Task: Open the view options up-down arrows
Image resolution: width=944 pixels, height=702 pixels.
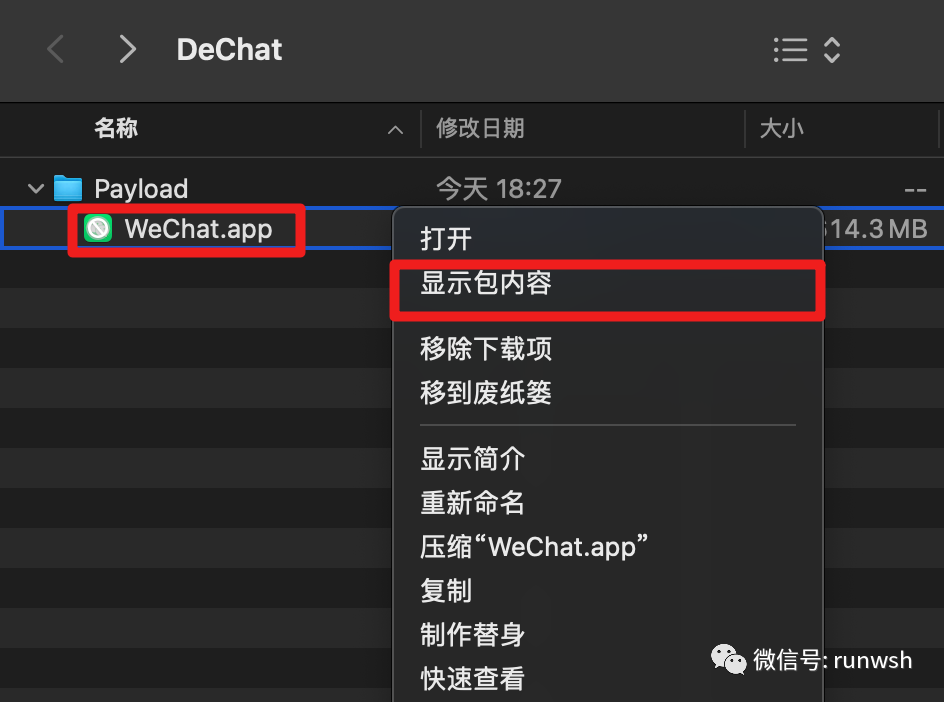Action: tap(832, 49)
